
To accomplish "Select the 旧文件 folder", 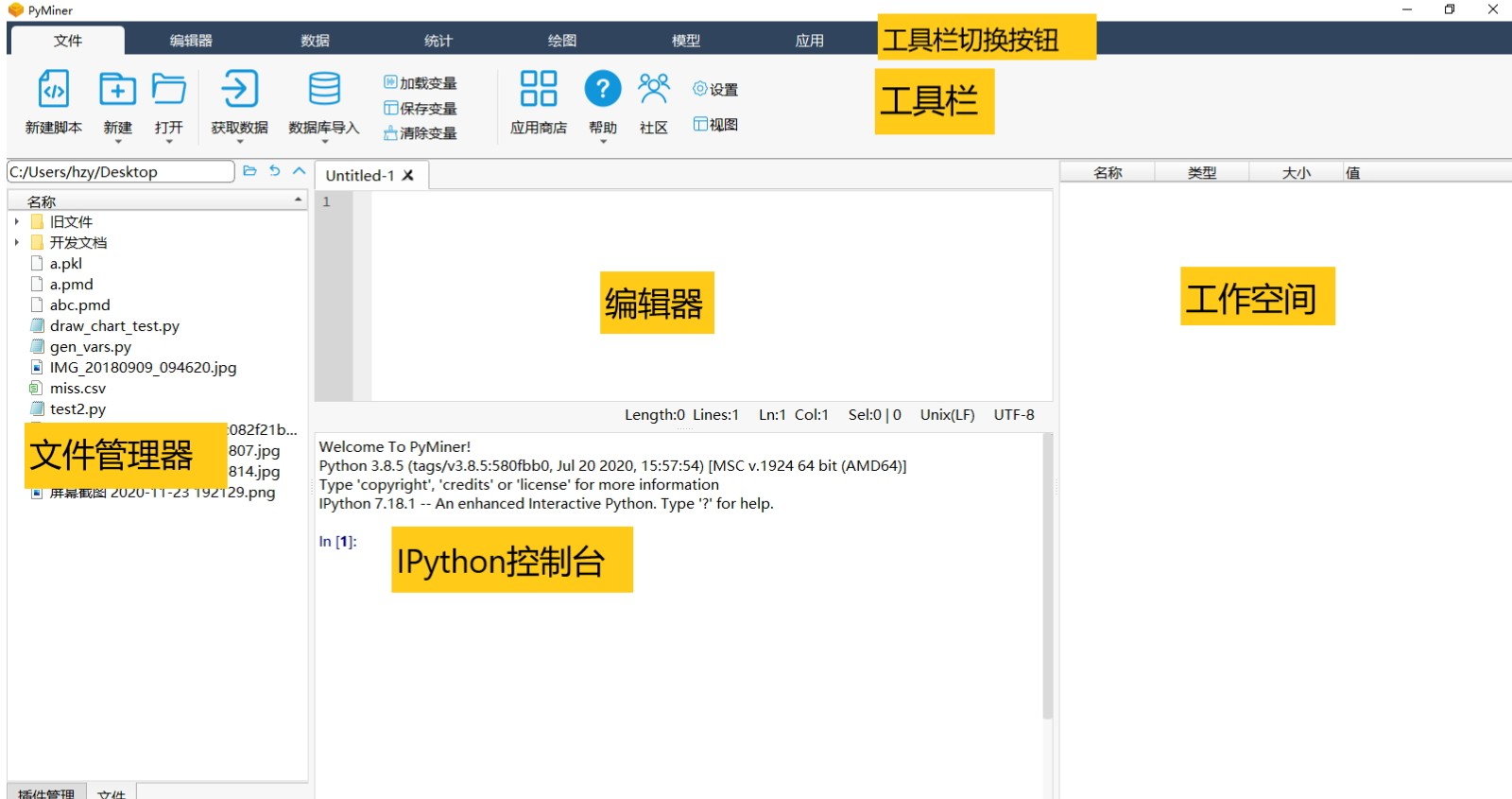I will coord(71,221).
